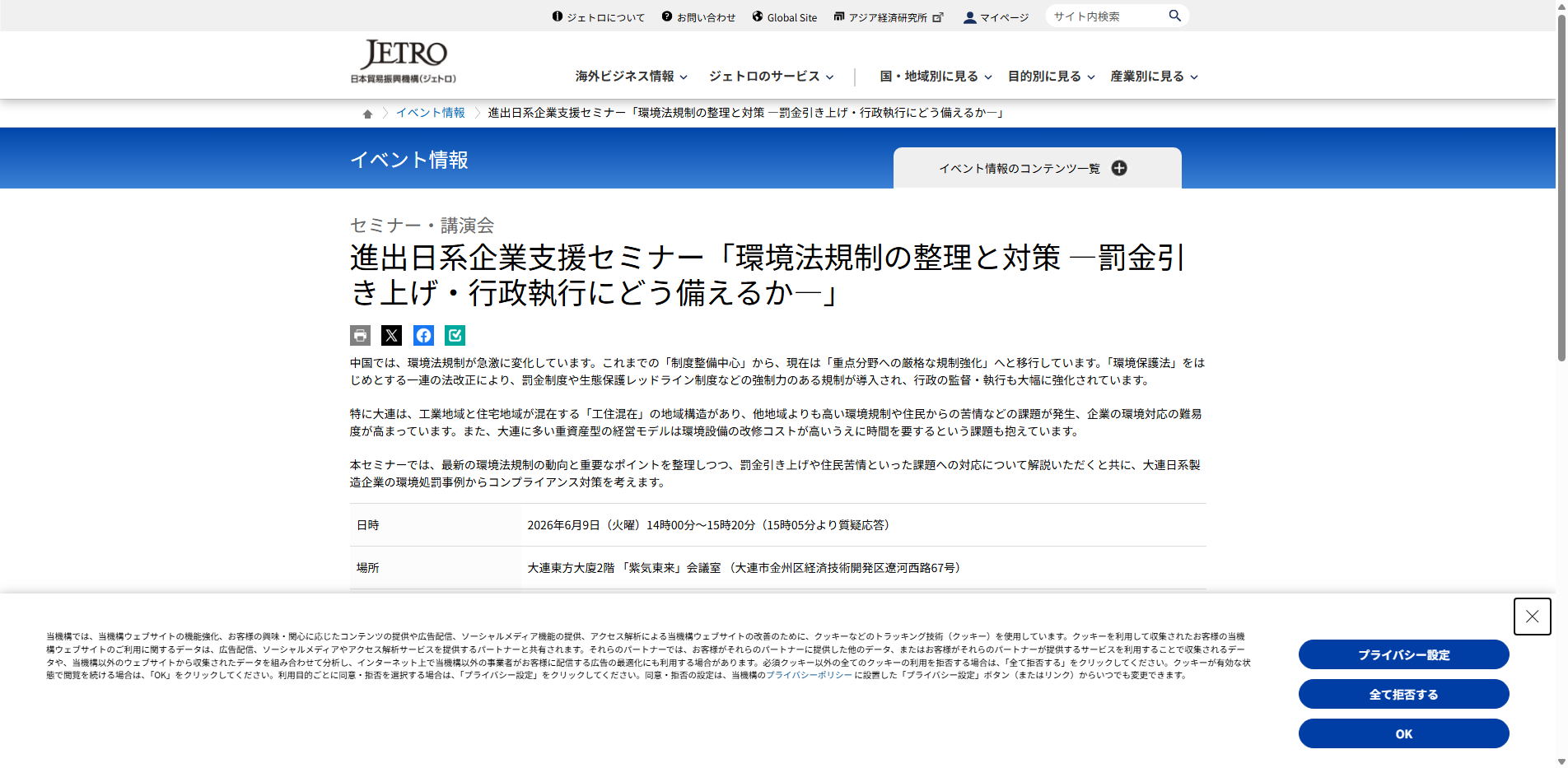Open マイページ account link

(x=996, y=17)
